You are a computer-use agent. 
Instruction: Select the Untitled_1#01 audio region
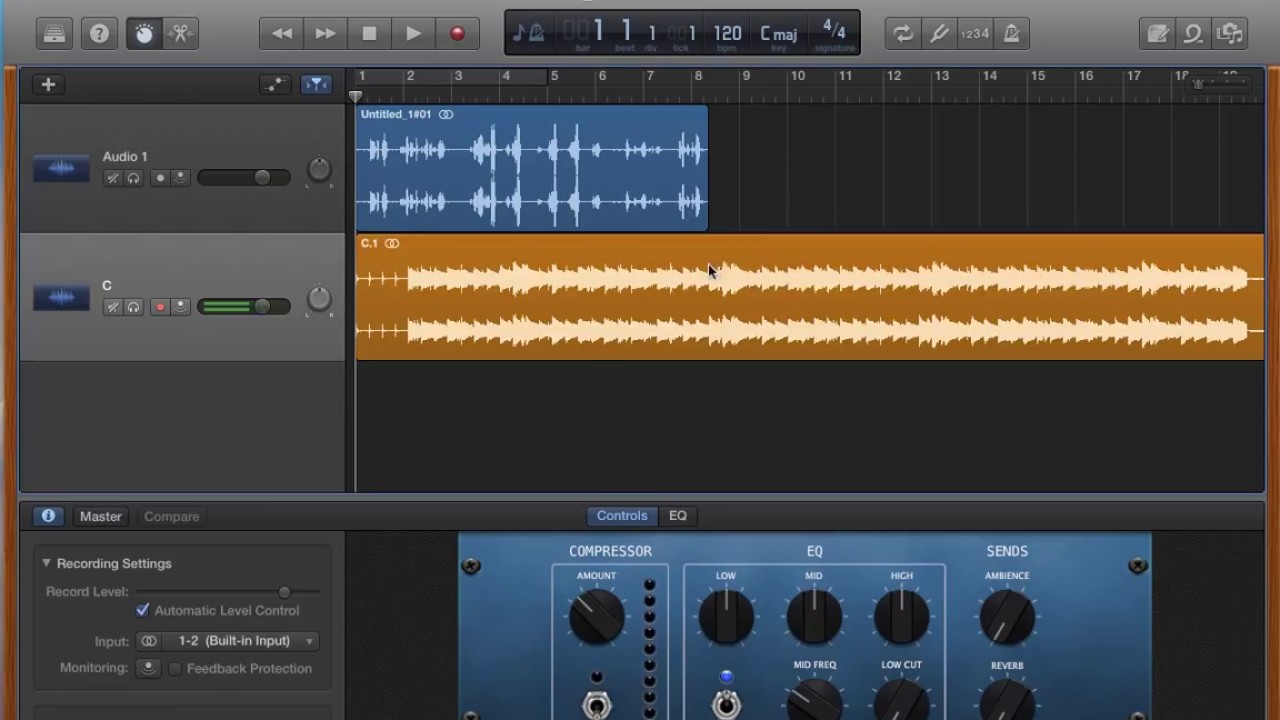(532, 168)
